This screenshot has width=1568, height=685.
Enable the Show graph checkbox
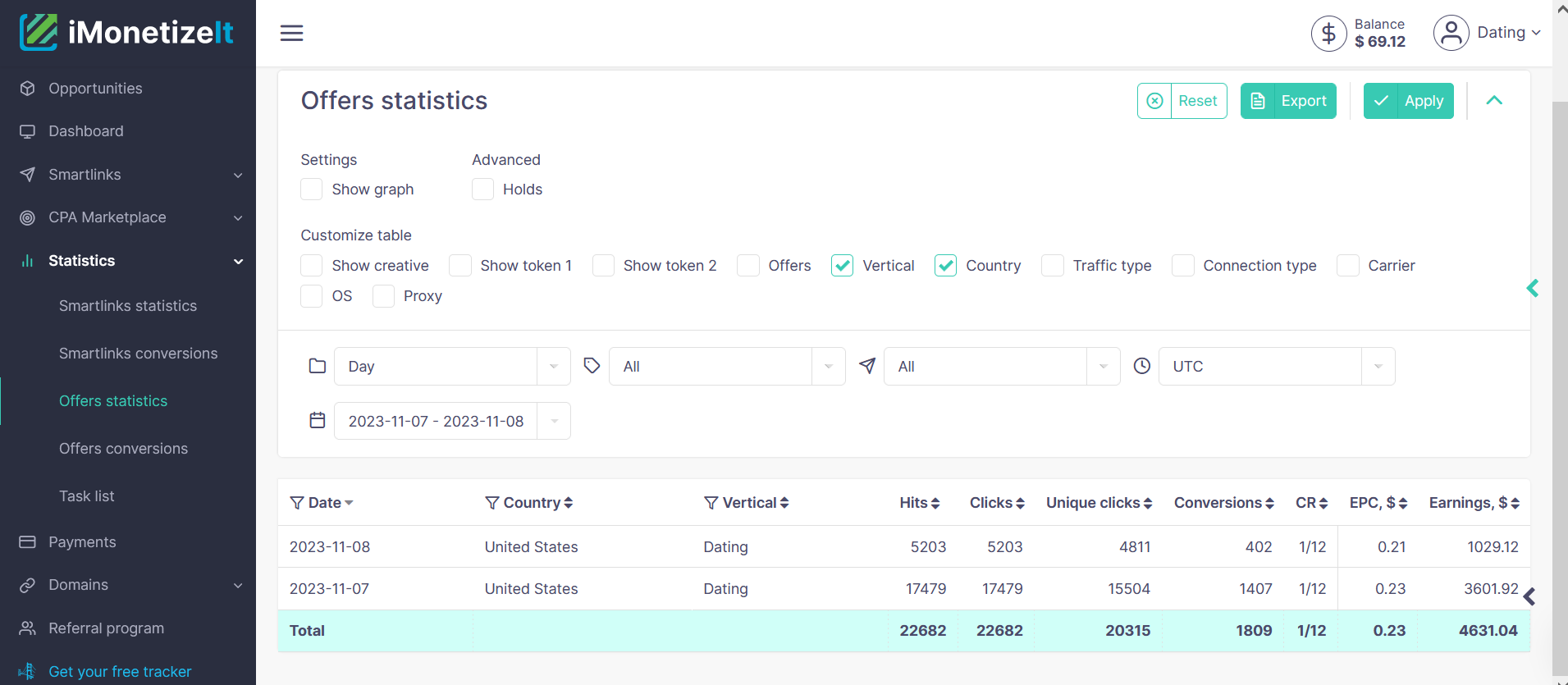point(311,190)
